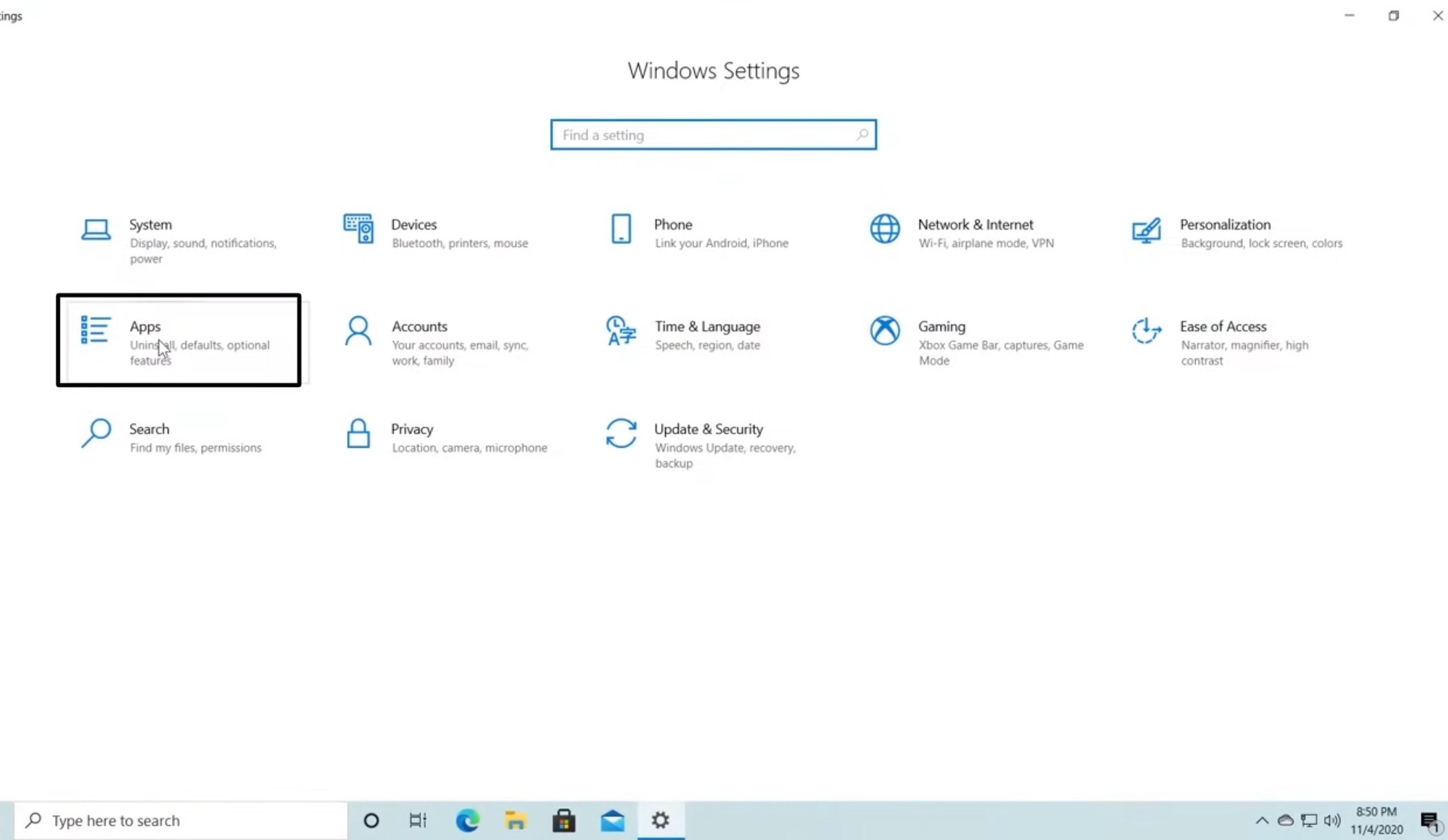Click the Time & Language icon
The width and height of the screenshot is (1448, 840).
[x=621, y=331]
